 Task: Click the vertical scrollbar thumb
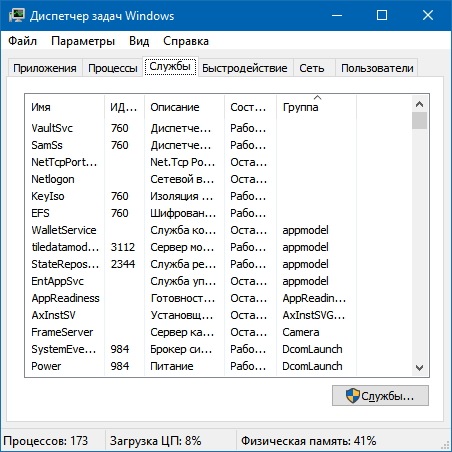tap(419, 120)
